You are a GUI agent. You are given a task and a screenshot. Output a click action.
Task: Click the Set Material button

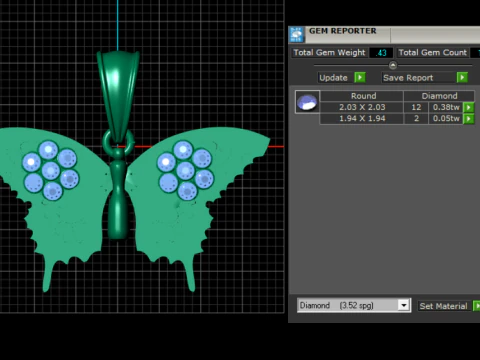(443, 306)
